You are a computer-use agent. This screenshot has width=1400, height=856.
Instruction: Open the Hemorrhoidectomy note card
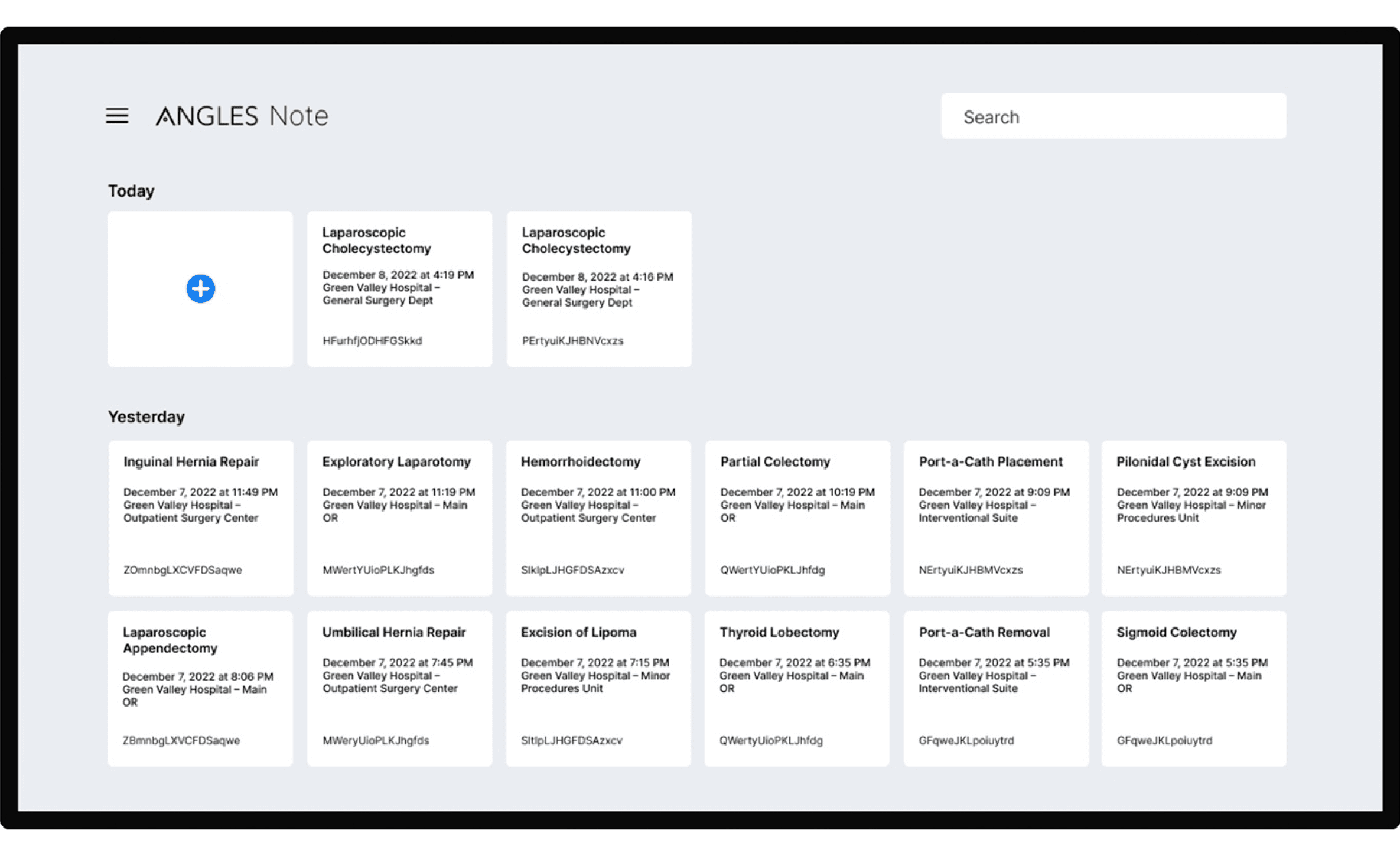598,517
